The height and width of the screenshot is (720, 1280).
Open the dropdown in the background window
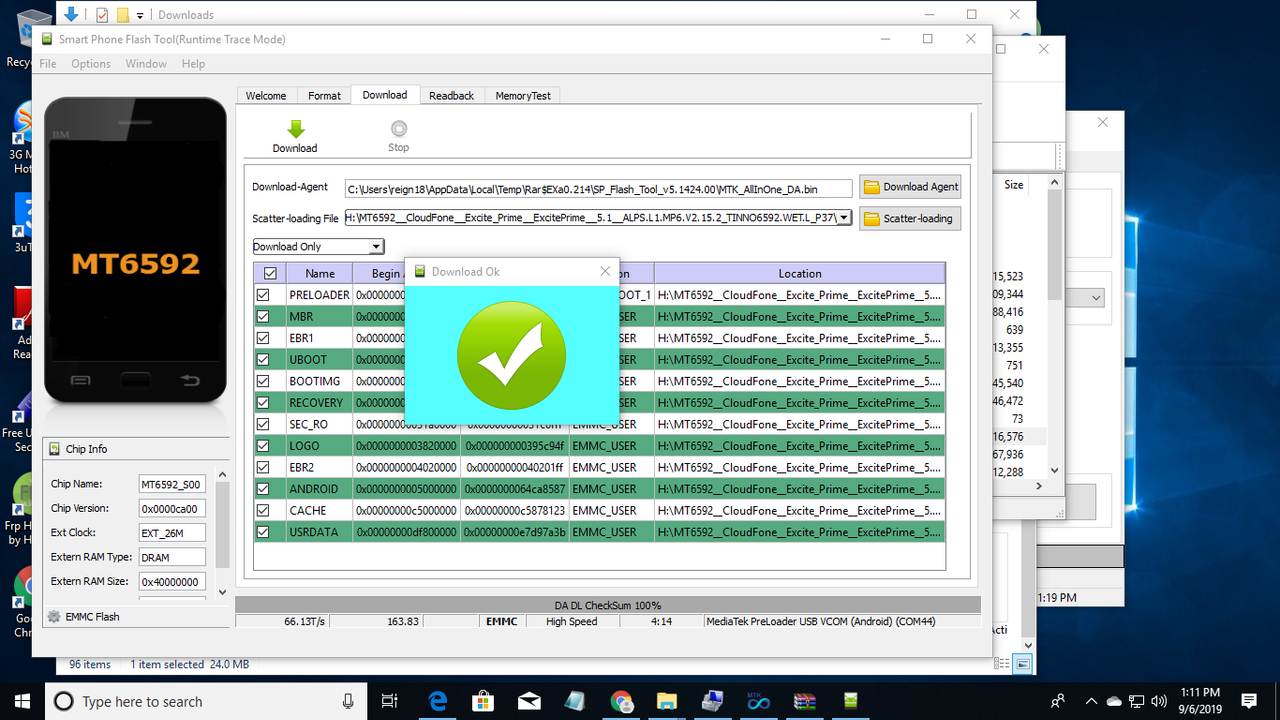point(1097,298)
